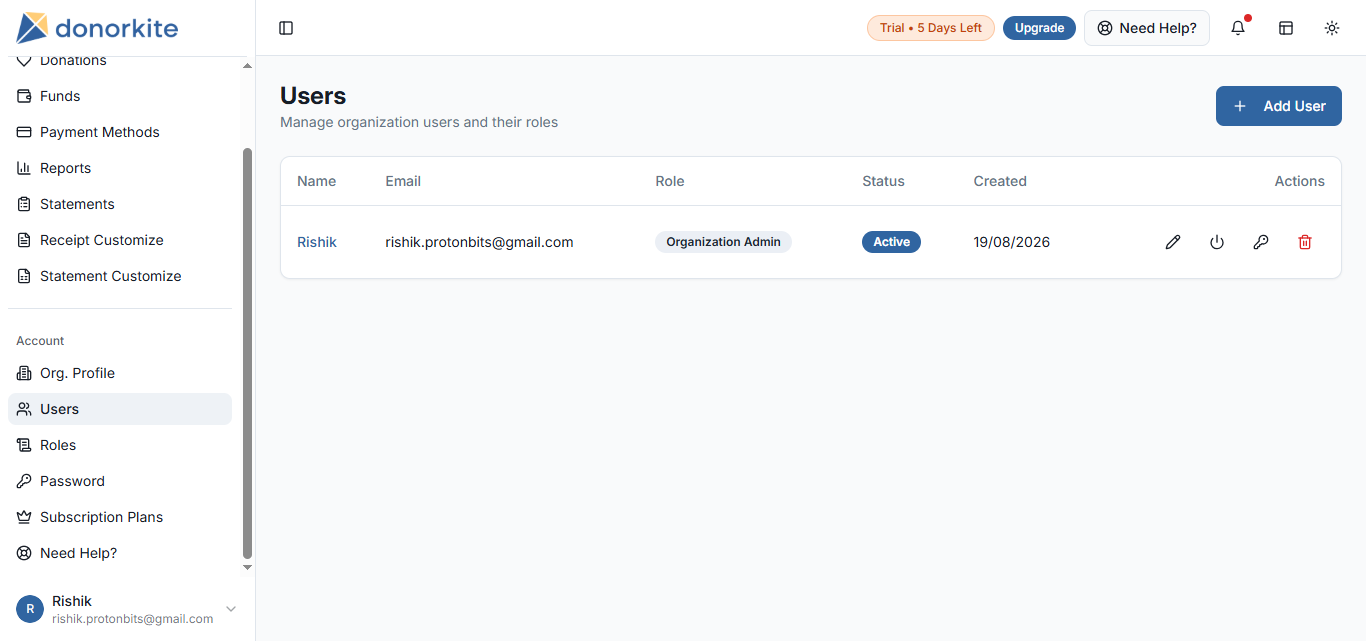1366x641 pixels.
Task: Click the Active status badge
Action: (x=891, y=242)
